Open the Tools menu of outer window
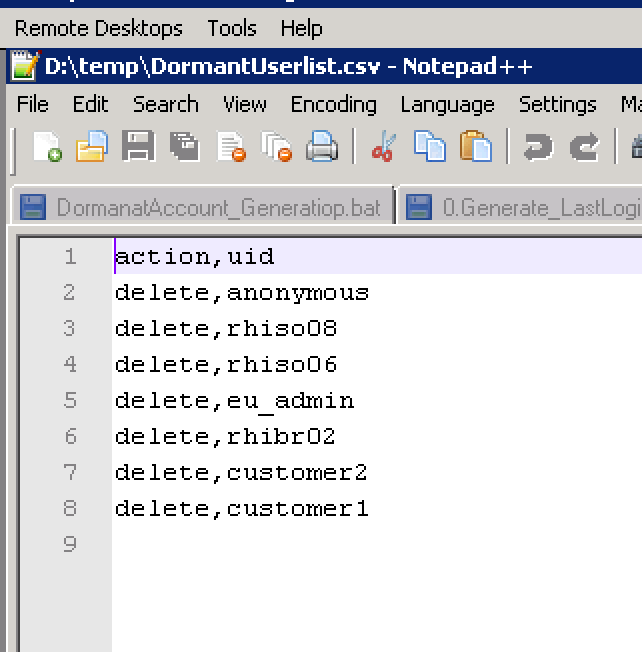Viewport: 642px width, 652px height. click(x=232, y=28)
